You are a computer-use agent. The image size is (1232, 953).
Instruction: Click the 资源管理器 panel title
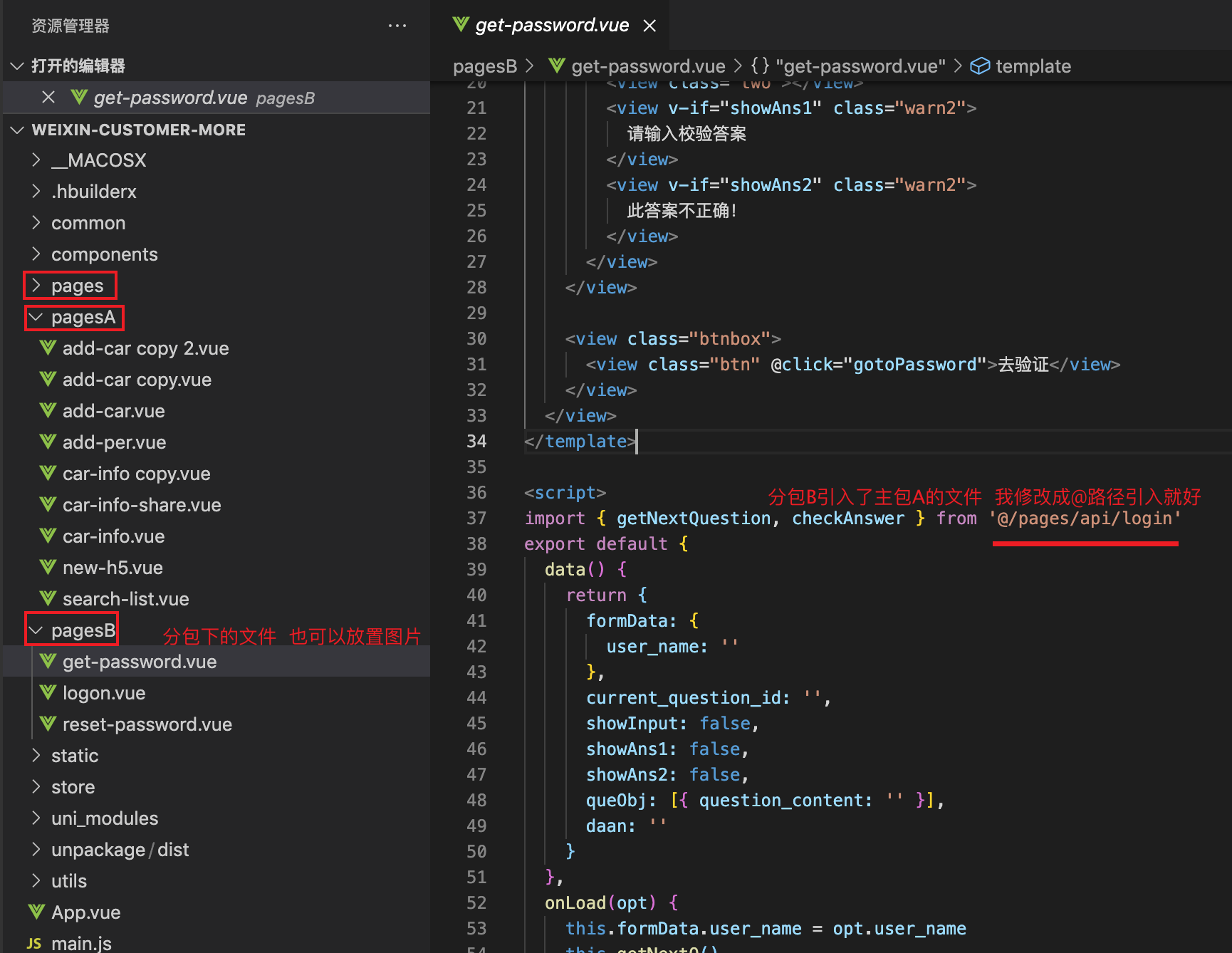(71, 26)
